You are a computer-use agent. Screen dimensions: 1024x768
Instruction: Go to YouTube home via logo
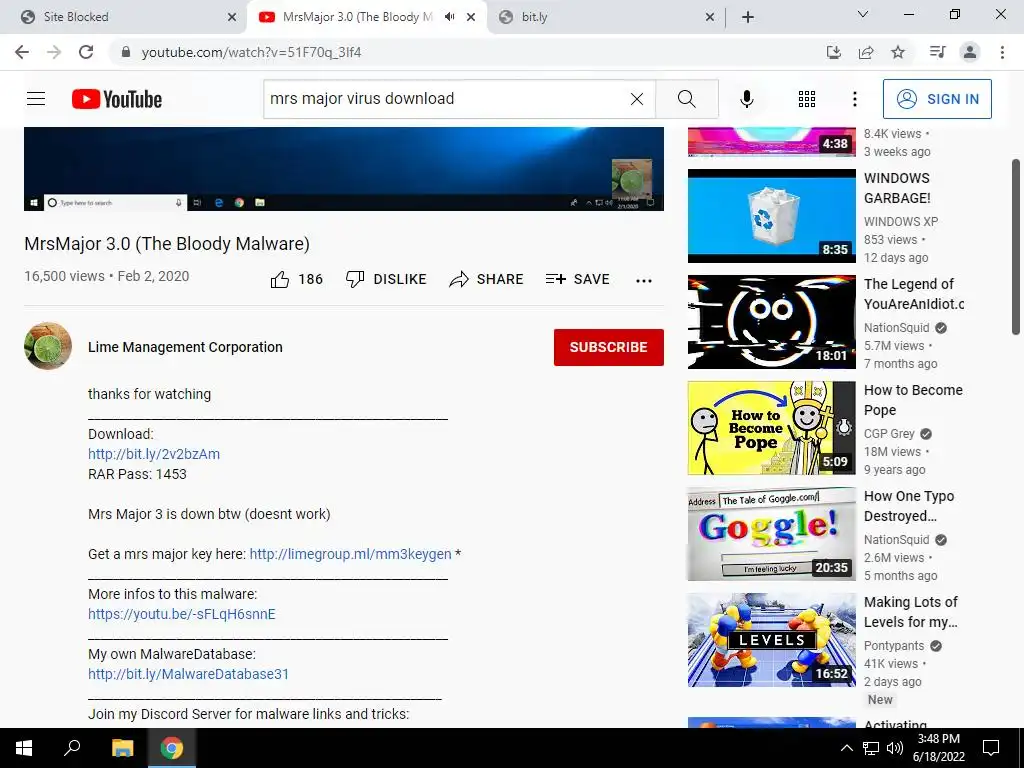117,99
